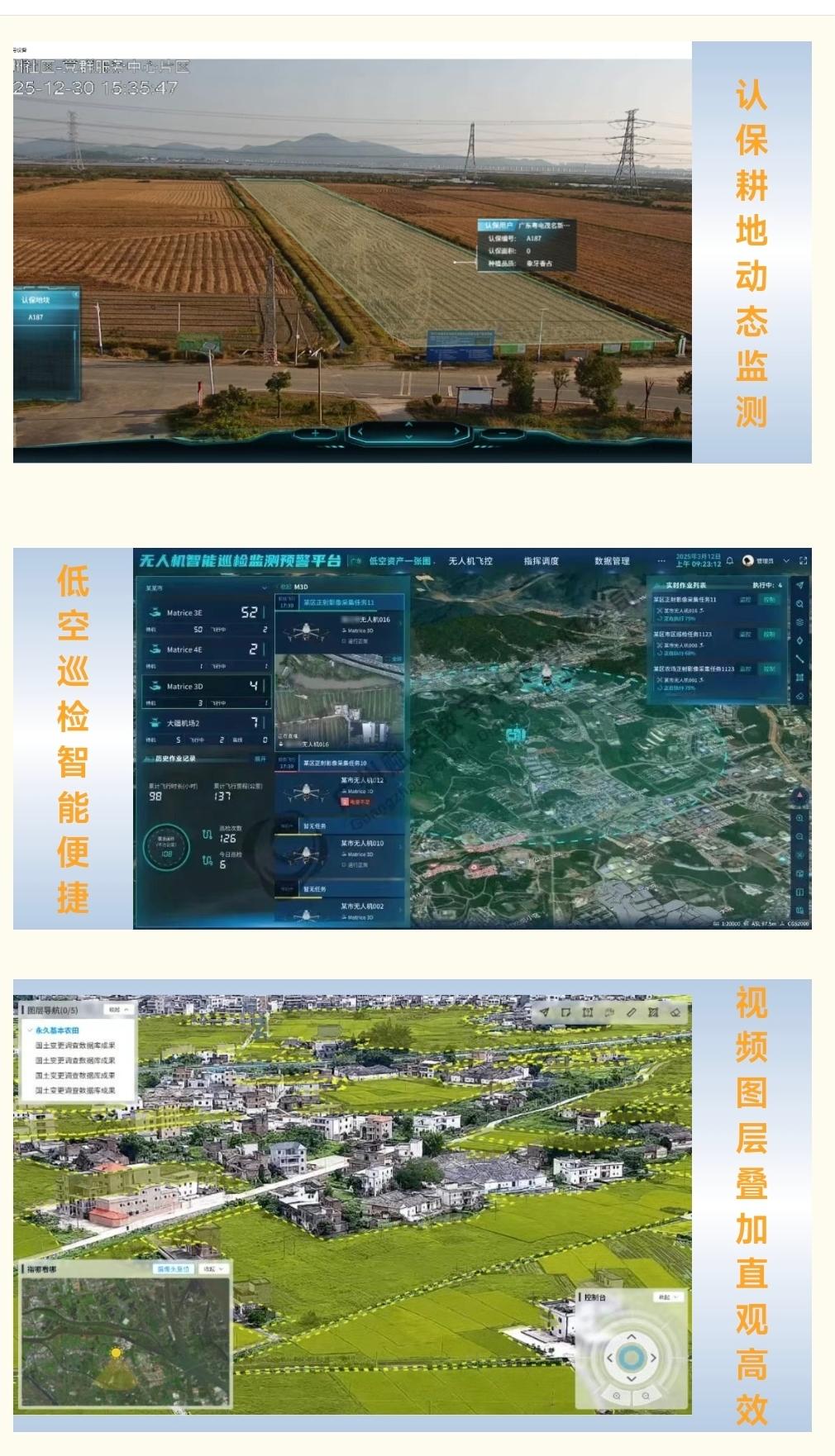Pan left with the farmland monitoring left chevron

[360, 431]
